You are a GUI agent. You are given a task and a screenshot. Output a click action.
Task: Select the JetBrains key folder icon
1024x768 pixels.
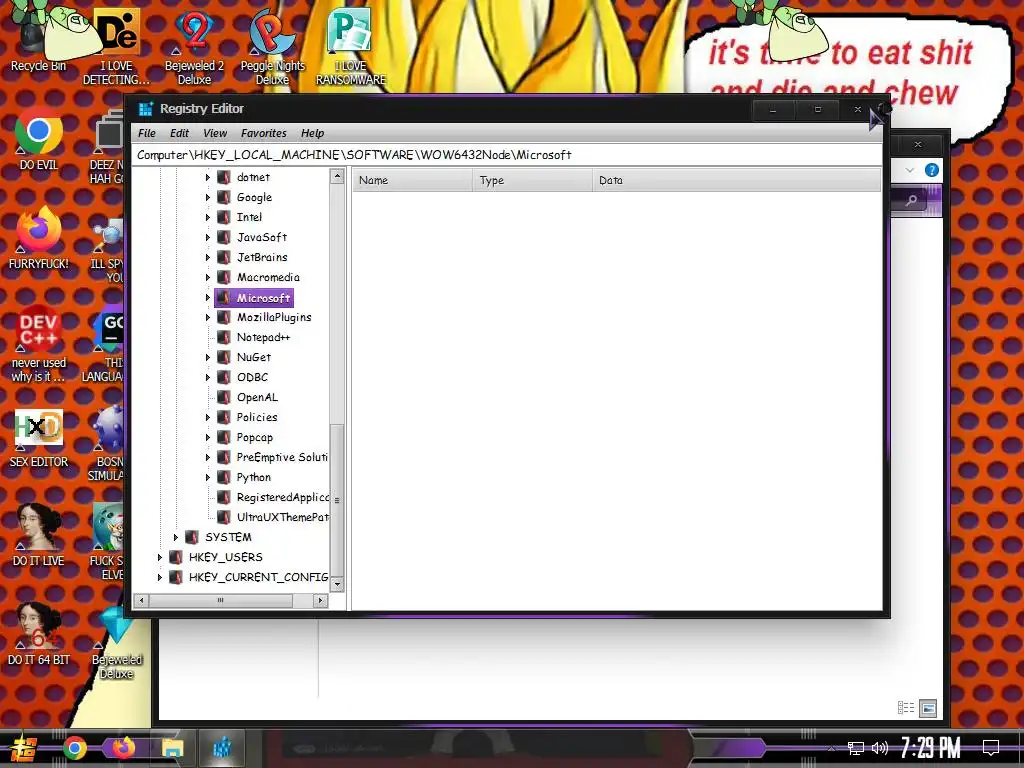(224, 257)
